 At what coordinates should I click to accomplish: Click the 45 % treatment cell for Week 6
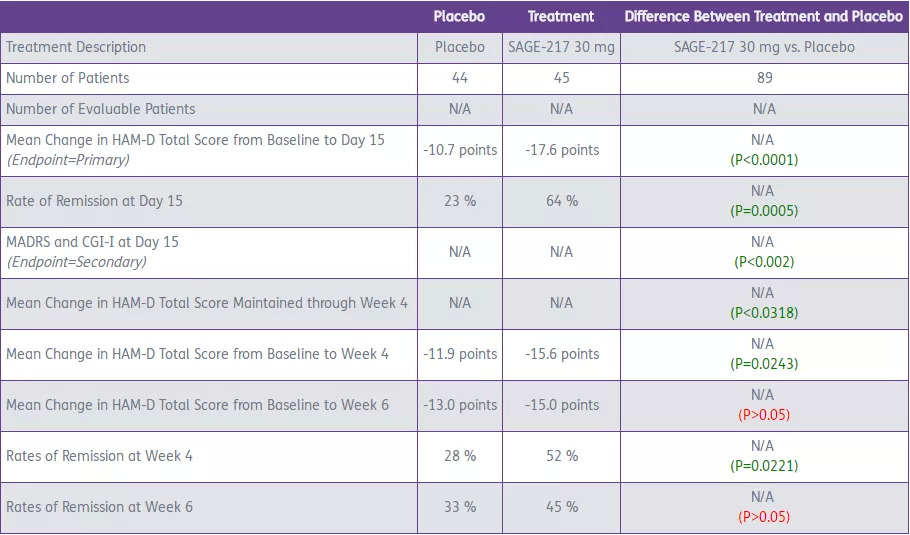click(561, 507)
